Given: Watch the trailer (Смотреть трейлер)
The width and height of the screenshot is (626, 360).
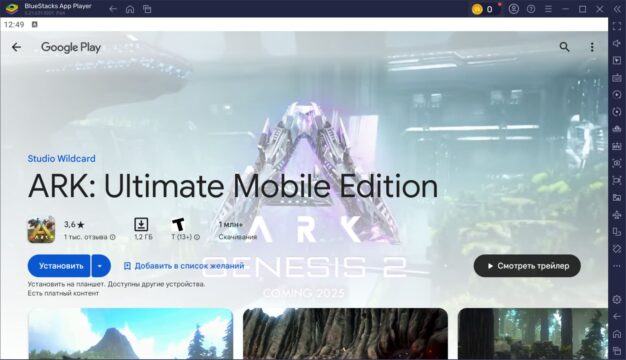Looking at the screenshot, I should [x=527, y=266].
